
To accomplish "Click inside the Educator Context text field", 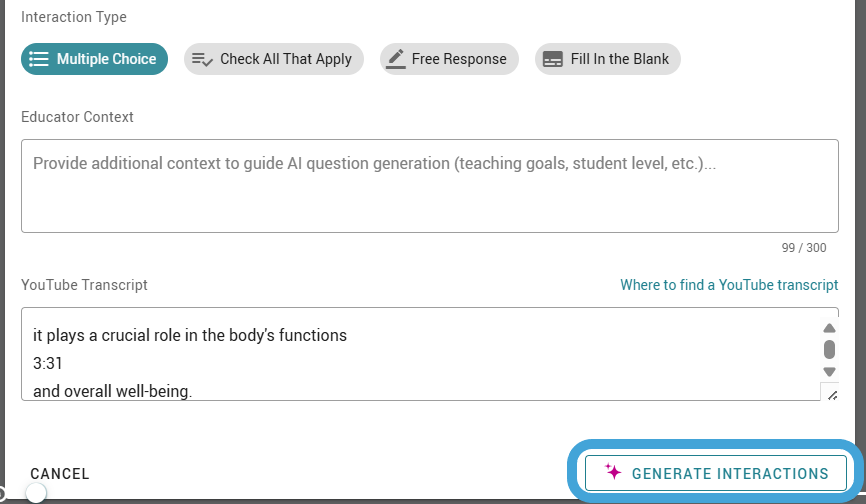I will click(x=430, y=186).
